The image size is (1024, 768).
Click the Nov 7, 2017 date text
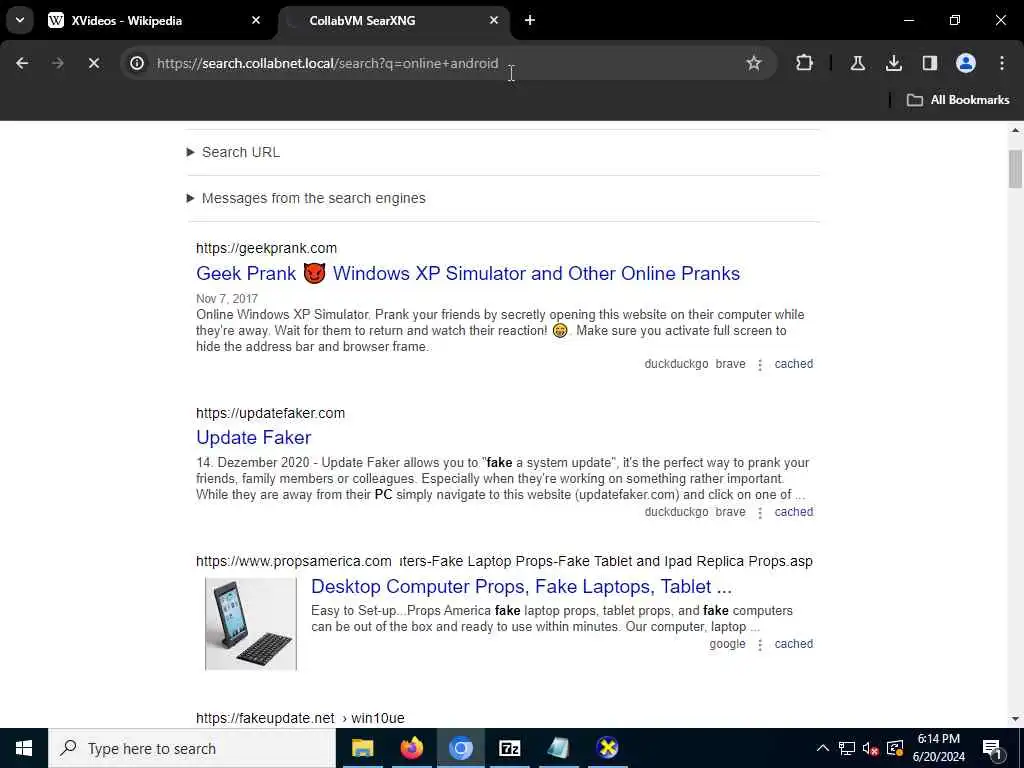tap(227, 298)
